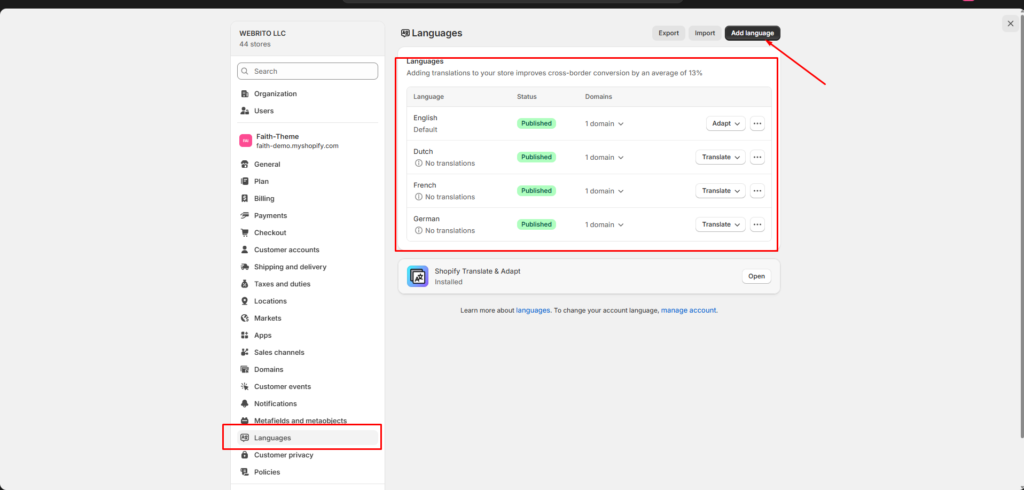Expand the Translate dropdown for French
The width and height of the screenshot is (1024, 490).
point(720,191)
